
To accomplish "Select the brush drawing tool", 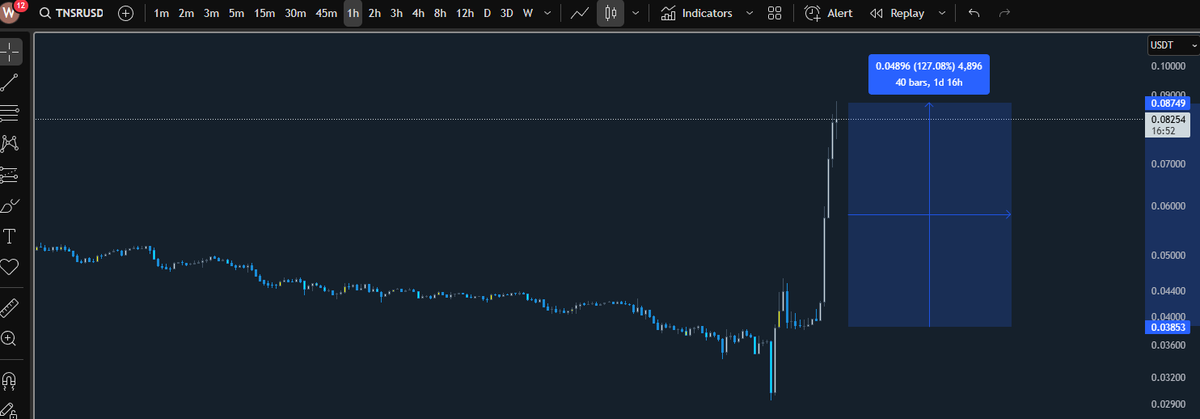I will [x=10, y=206].
